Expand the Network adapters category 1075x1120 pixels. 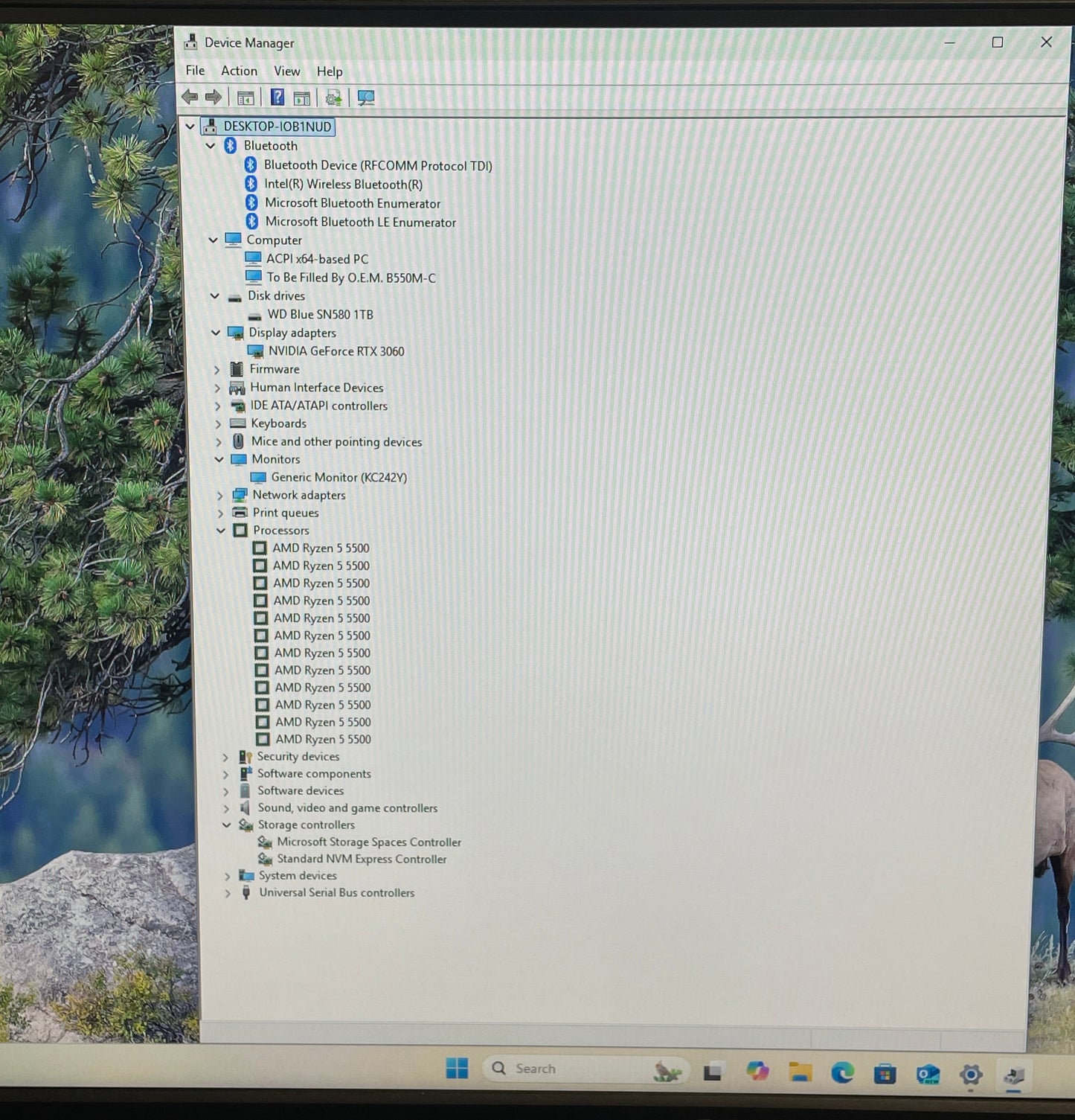pos(219,496)
